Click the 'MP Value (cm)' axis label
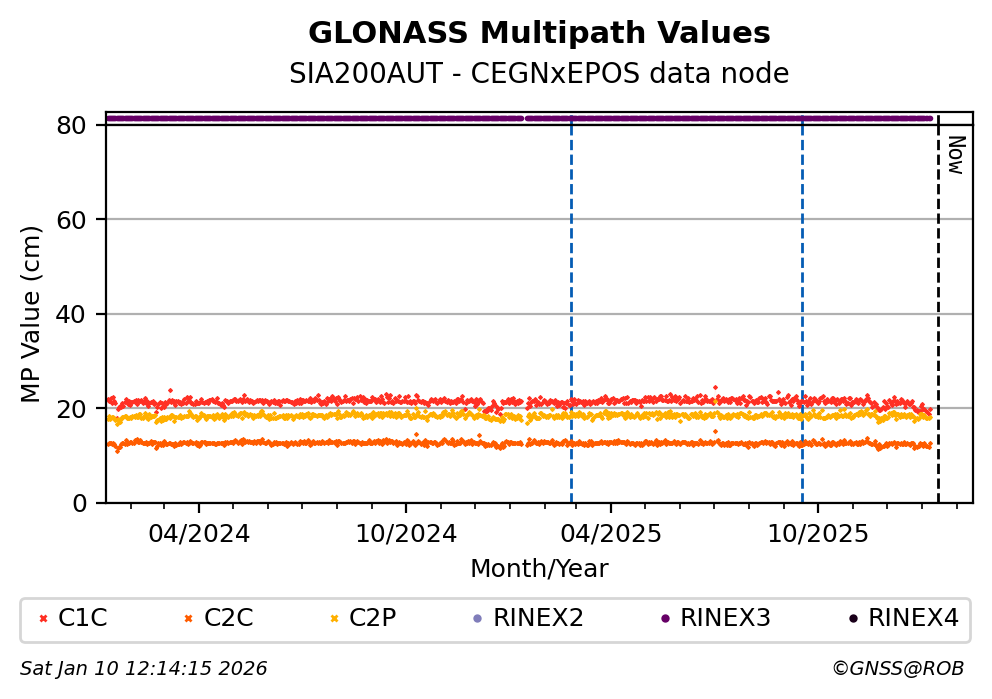Image resolution: width=992 pixels, height=699 pixels. [31, 314]
